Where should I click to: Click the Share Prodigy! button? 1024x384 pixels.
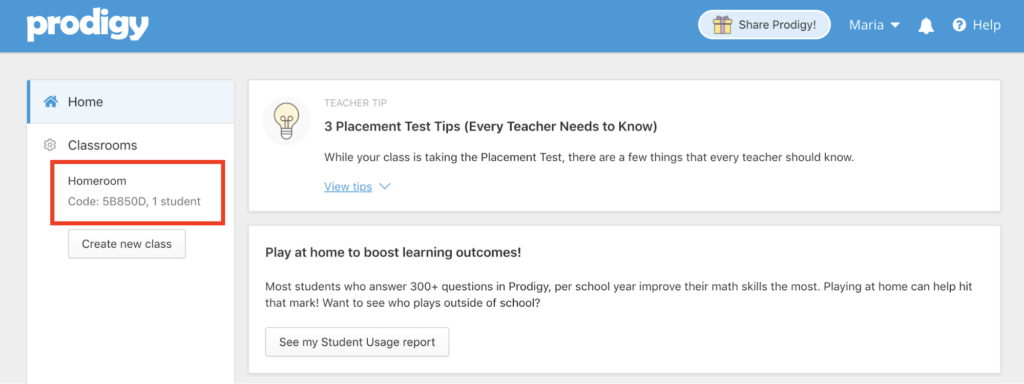point(764,25)
